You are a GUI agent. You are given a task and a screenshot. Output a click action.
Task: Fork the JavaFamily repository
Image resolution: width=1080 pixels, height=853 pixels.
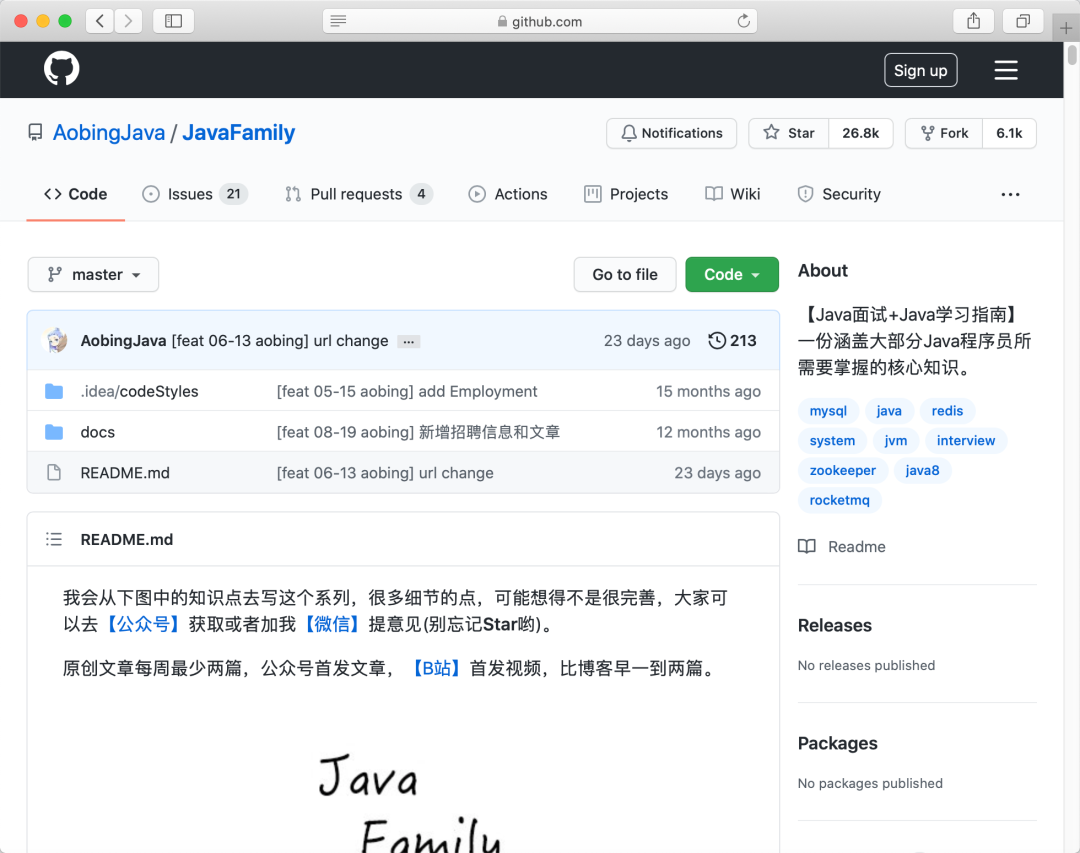[944, 133]
